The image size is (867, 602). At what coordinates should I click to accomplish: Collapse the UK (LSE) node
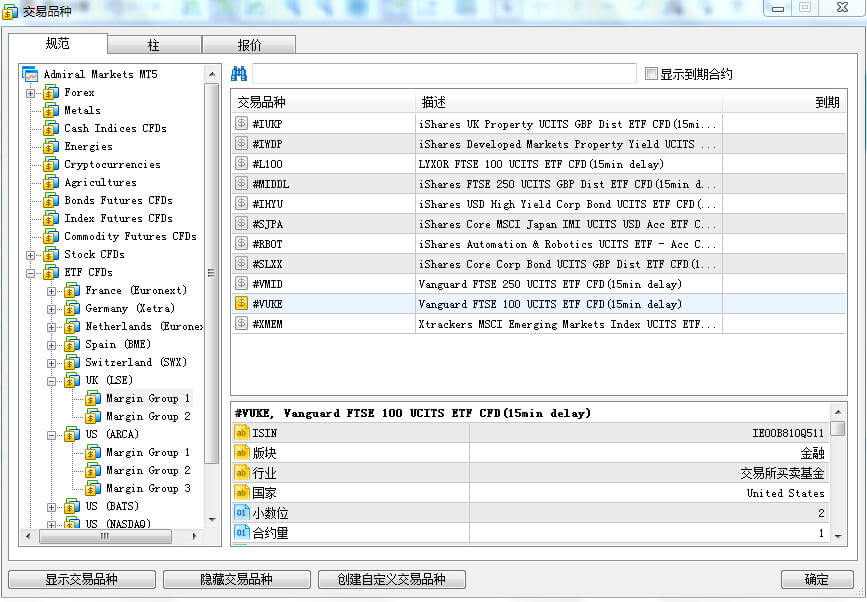click(x=51, y=381)
